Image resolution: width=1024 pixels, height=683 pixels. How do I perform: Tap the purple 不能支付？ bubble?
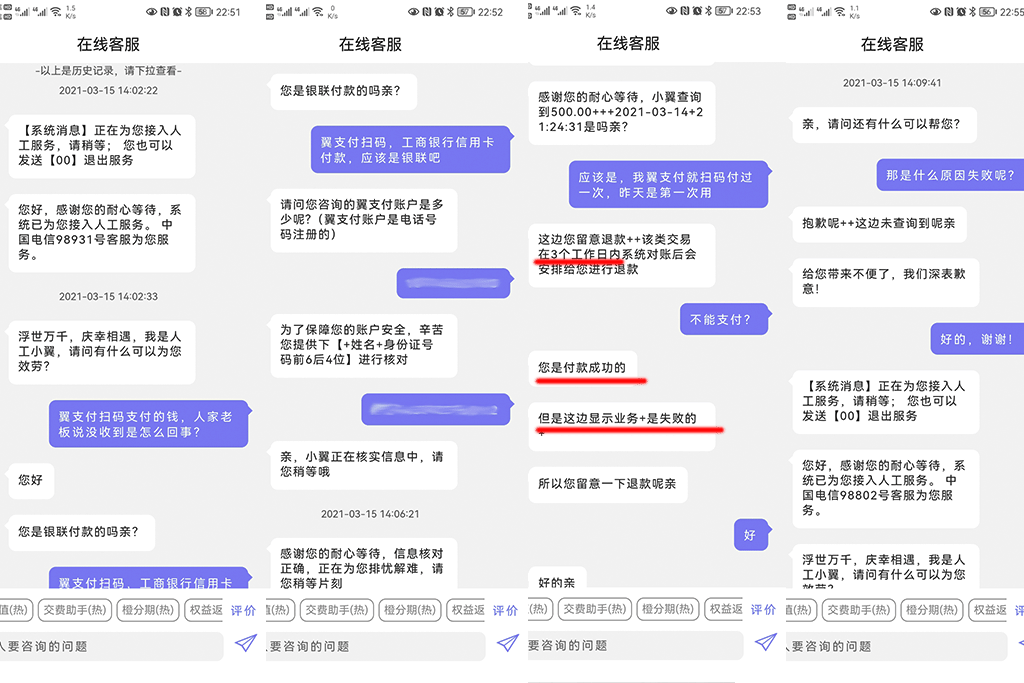point(724,319)
